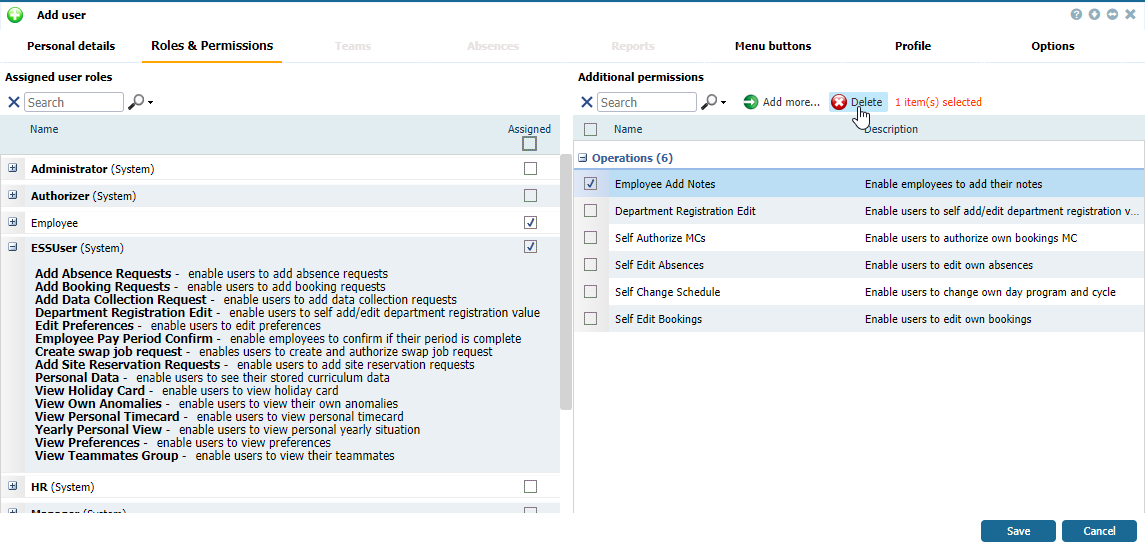Click the magnifier in Assigned user roles
The width and height of the screenshot is (1145, 550).
137,102
